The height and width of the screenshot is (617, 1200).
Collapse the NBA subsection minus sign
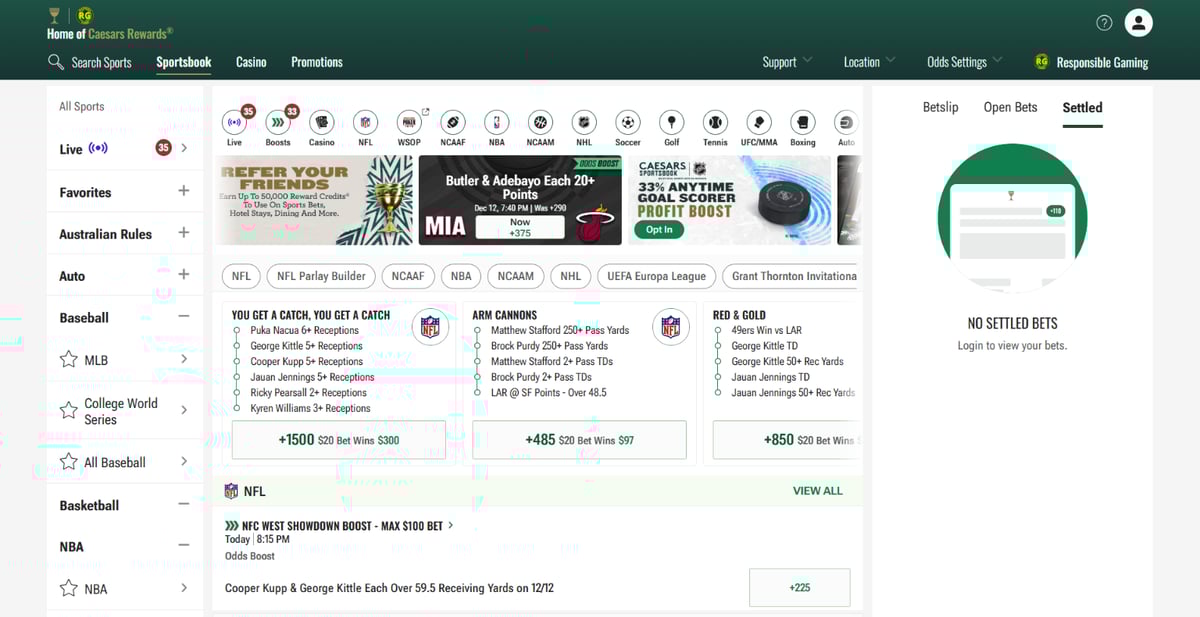[184, 546]
